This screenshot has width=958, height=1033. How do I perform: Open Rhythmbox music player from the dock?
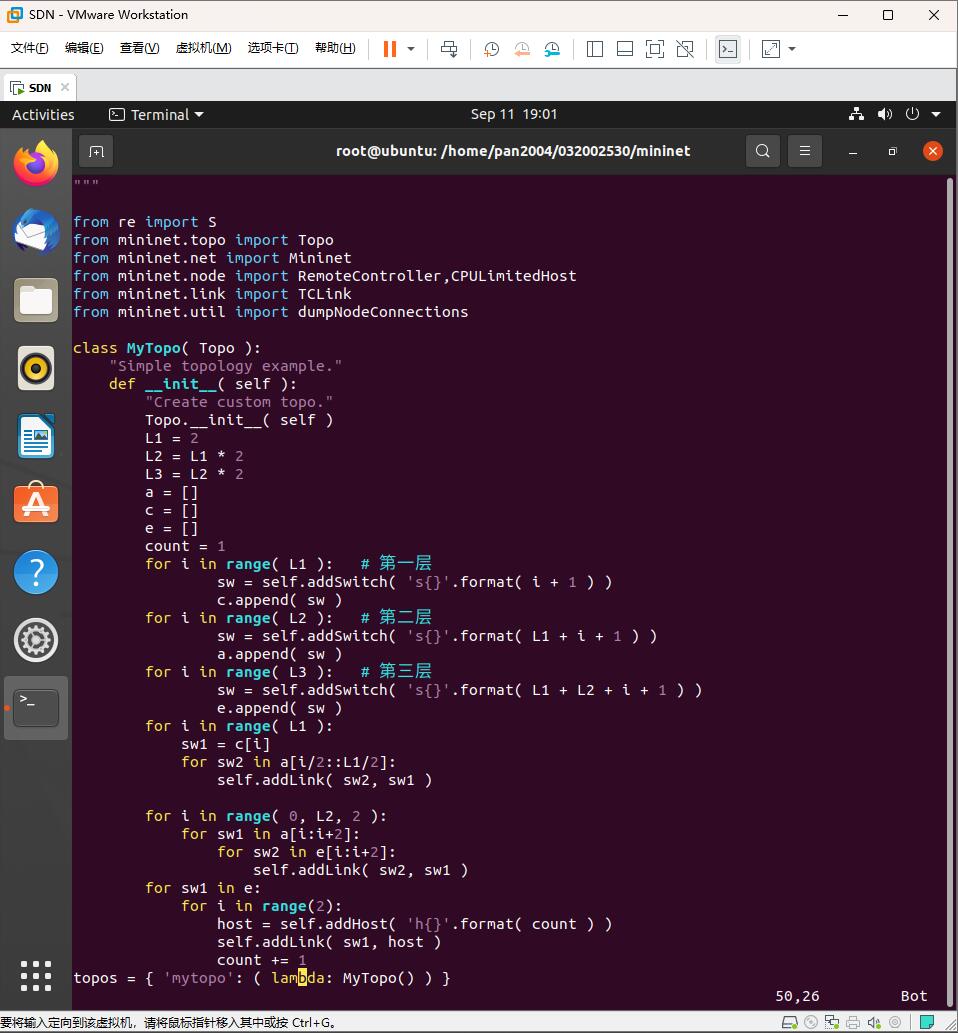(x=36, y=368)
